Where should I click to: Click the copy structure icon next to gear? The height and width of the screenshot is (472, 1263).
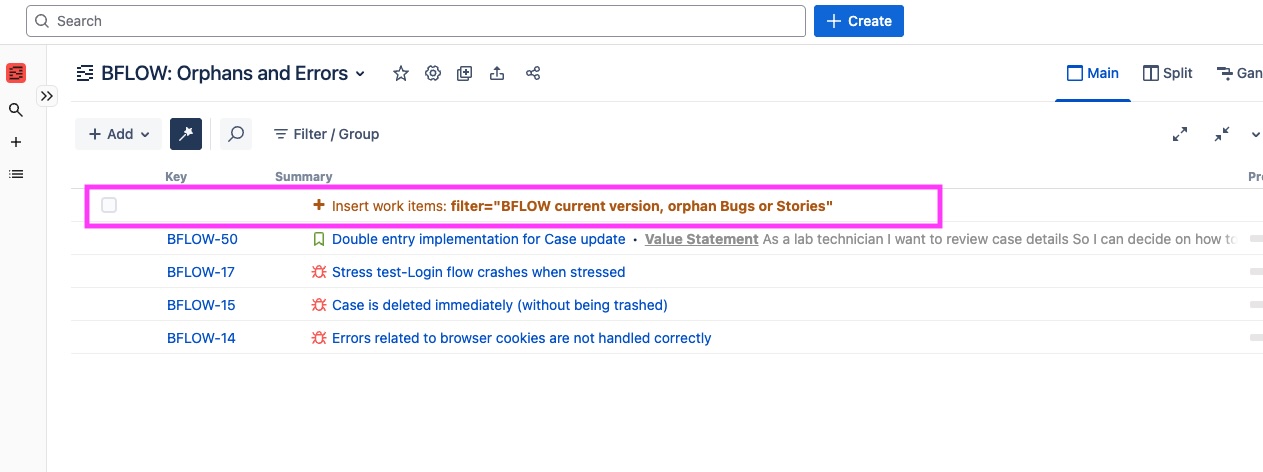[465, 73]
